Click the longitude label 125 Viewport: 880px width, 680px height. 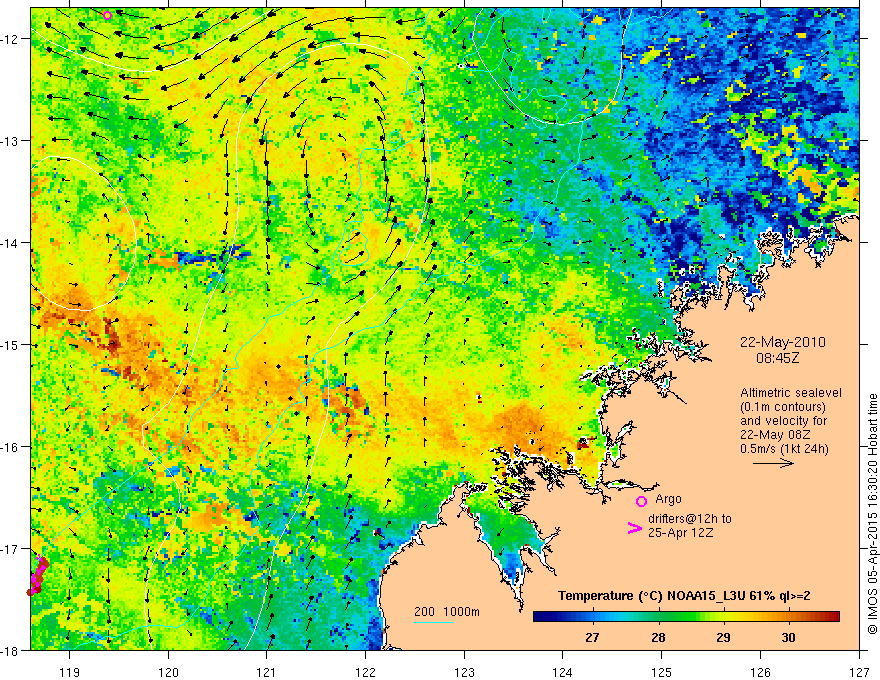click(x=662, y=671)
